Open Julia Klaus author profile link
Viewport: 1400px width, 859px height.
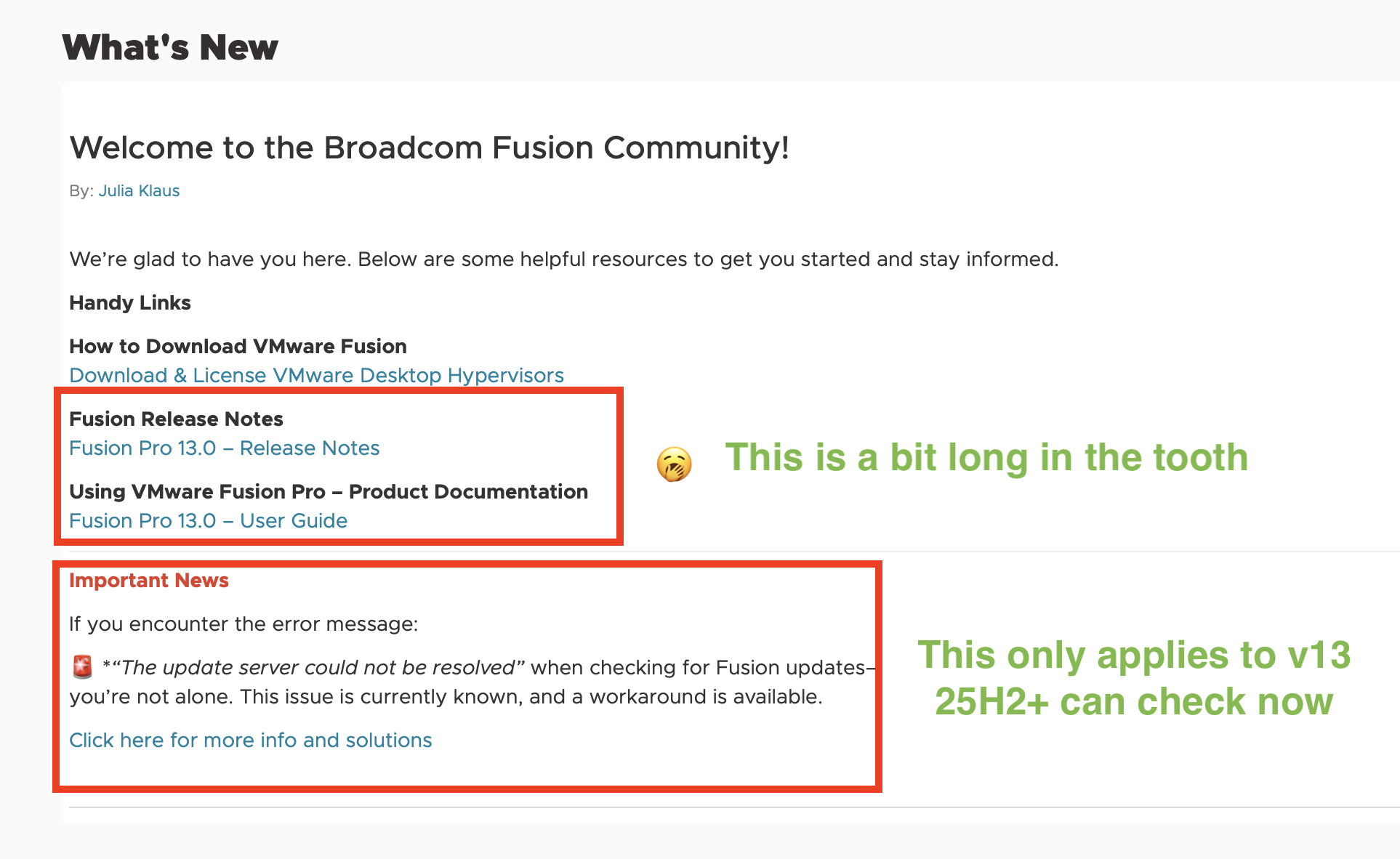139,190
